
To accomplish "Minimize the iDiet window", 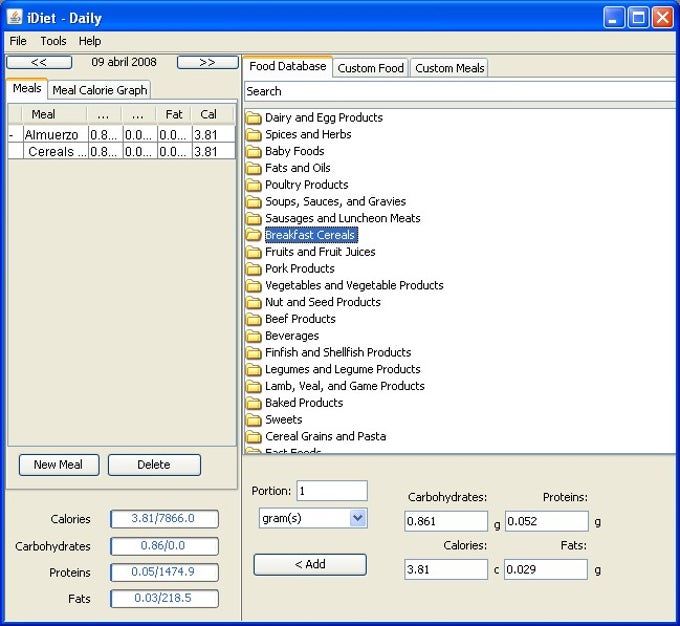I will [614, 18].
